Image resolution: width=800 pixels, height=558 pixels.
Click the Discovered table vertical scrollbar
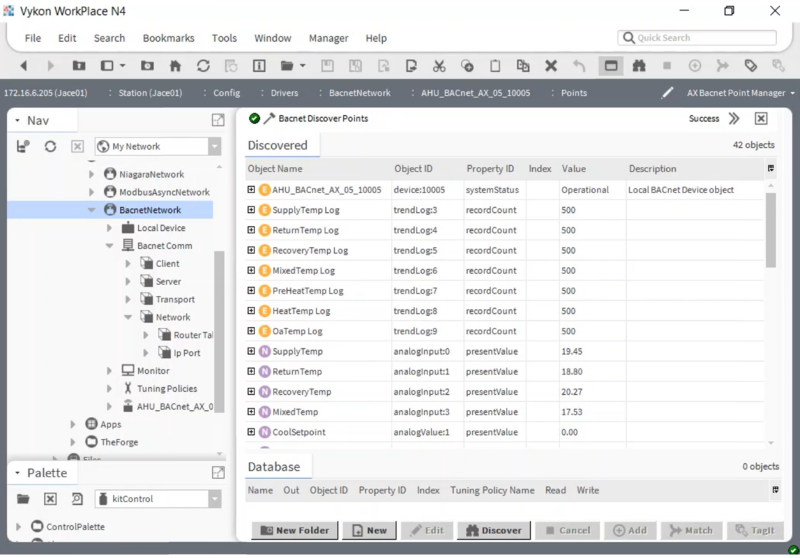770,230
